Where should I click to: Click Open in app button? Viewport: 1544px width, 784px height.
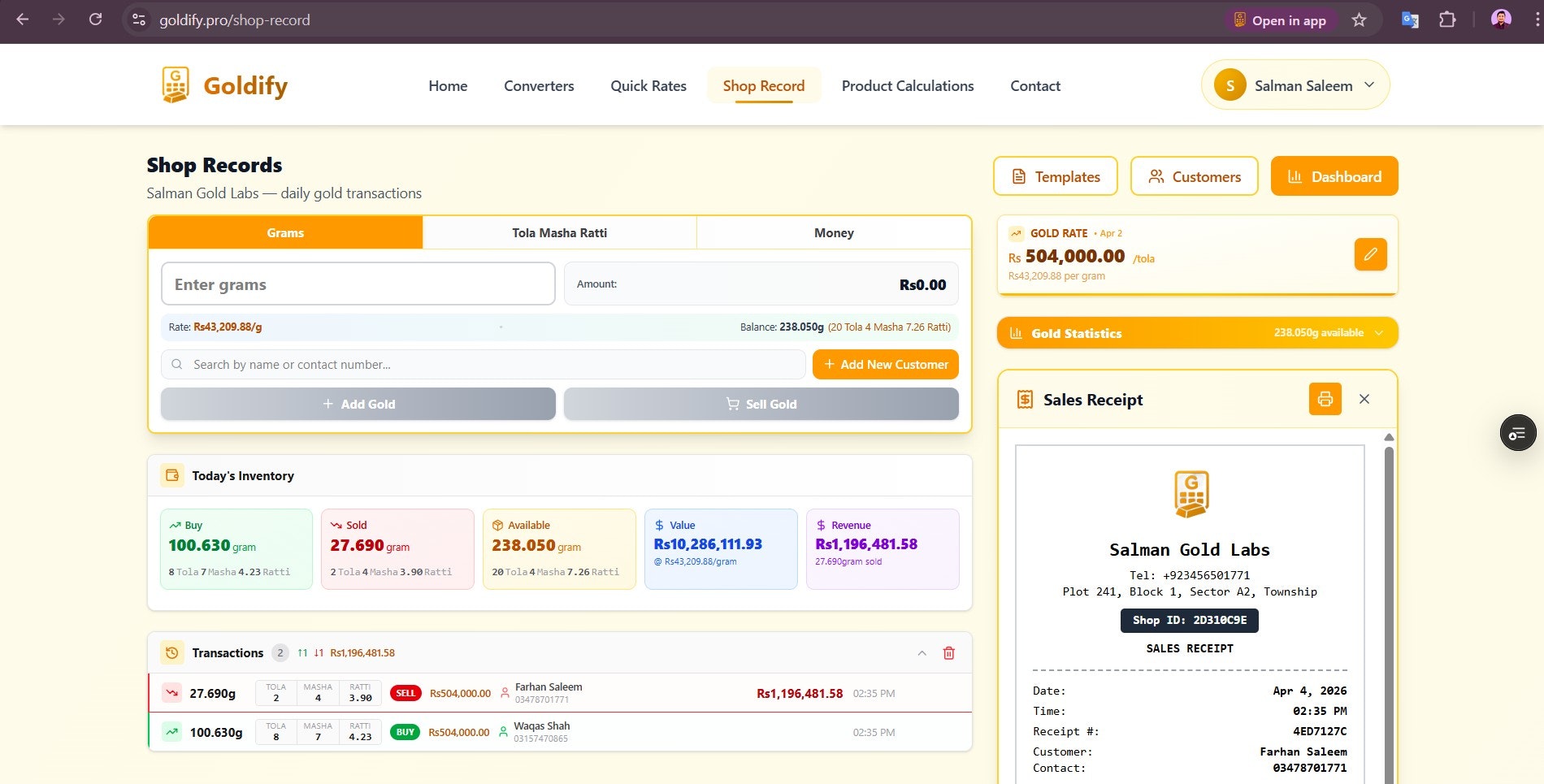(x=1280, y=20)
